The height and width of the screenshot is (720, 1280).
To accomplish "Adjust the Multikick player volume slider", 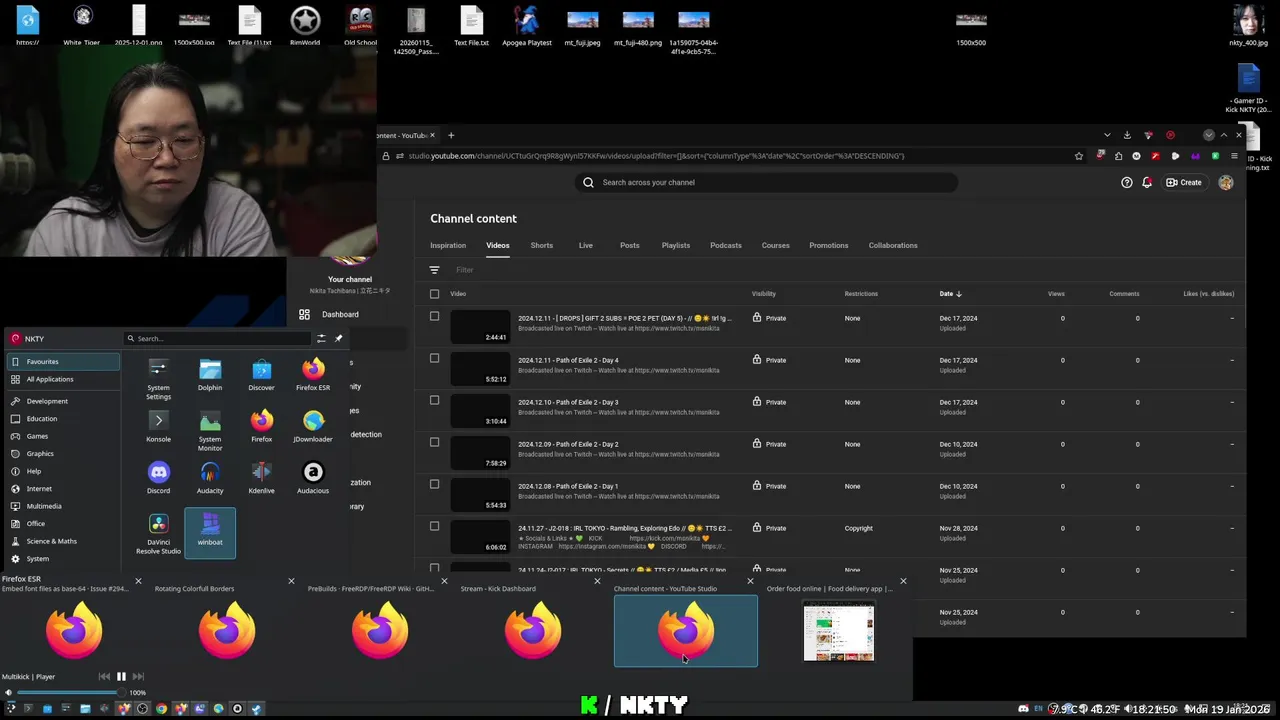I will tap(68, 692).
